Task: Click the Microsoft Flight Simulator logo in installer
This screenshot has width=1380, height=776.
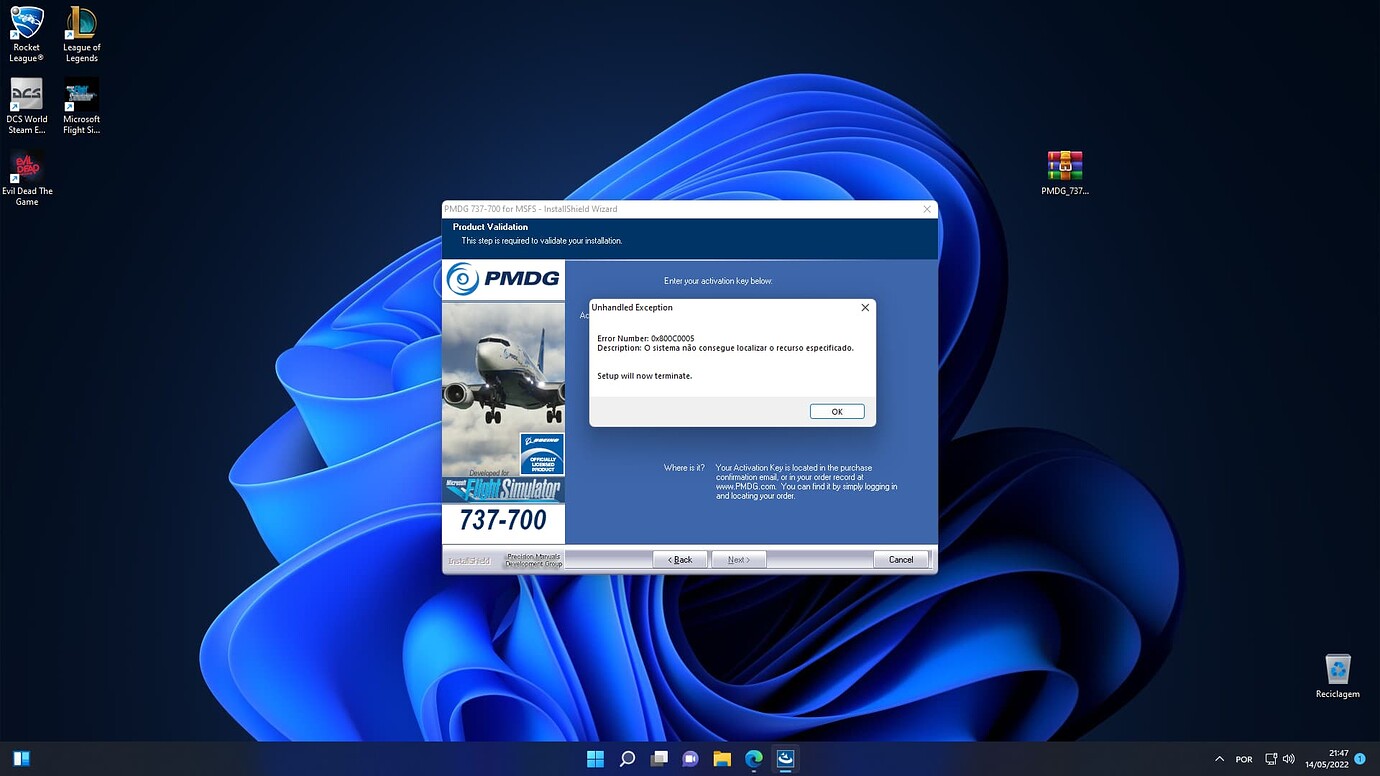Action: [x=503, y=489]
